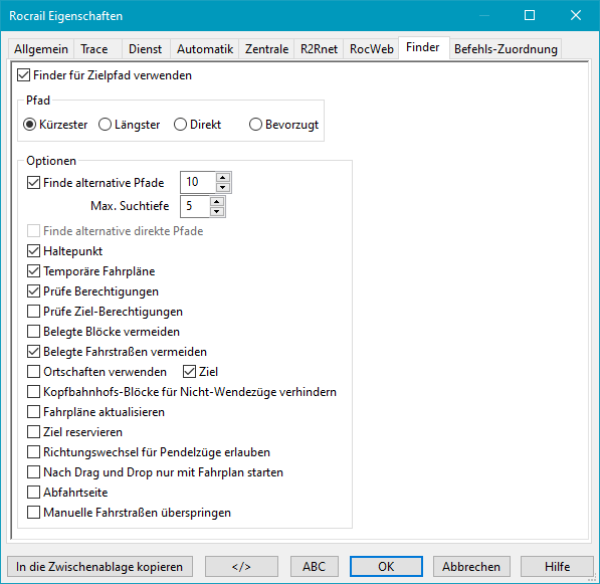Image resolution: width=600 pixels, height=584 pixels.
Task: Click the OK button
Action: (386, 566)
